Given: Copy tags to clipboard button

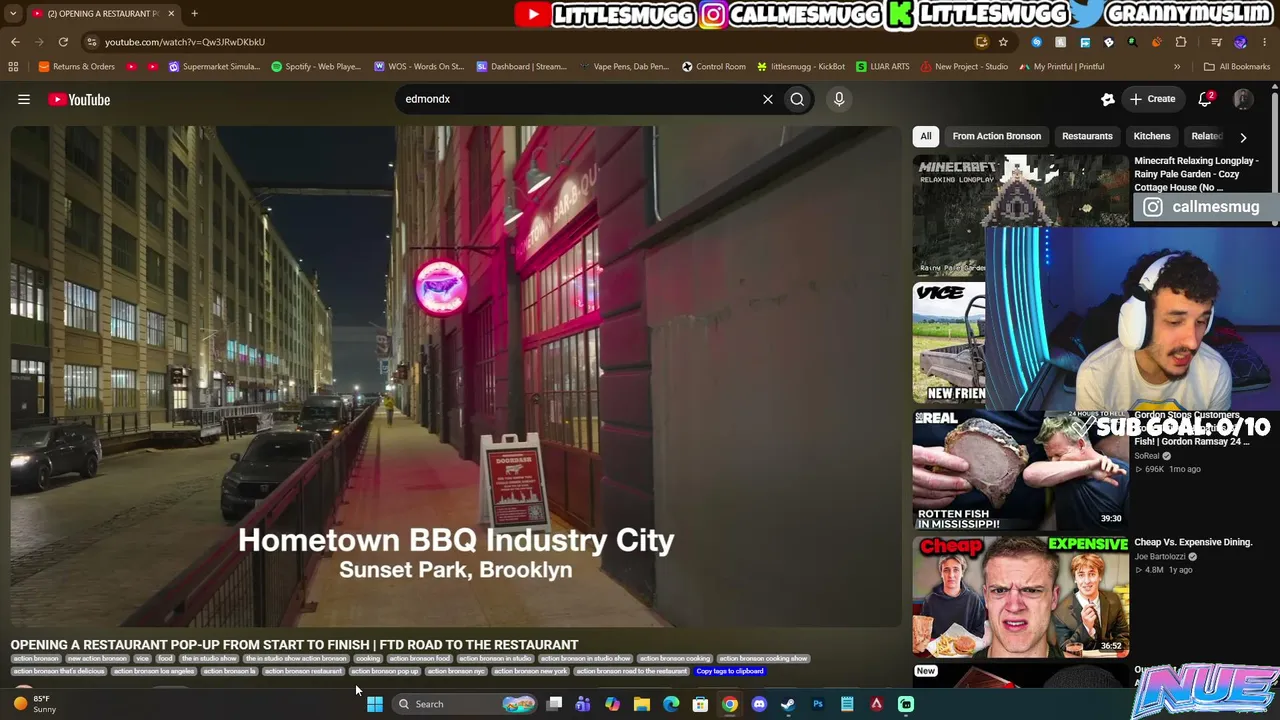Looking at the screenshot, I should (x=730, y=671).
